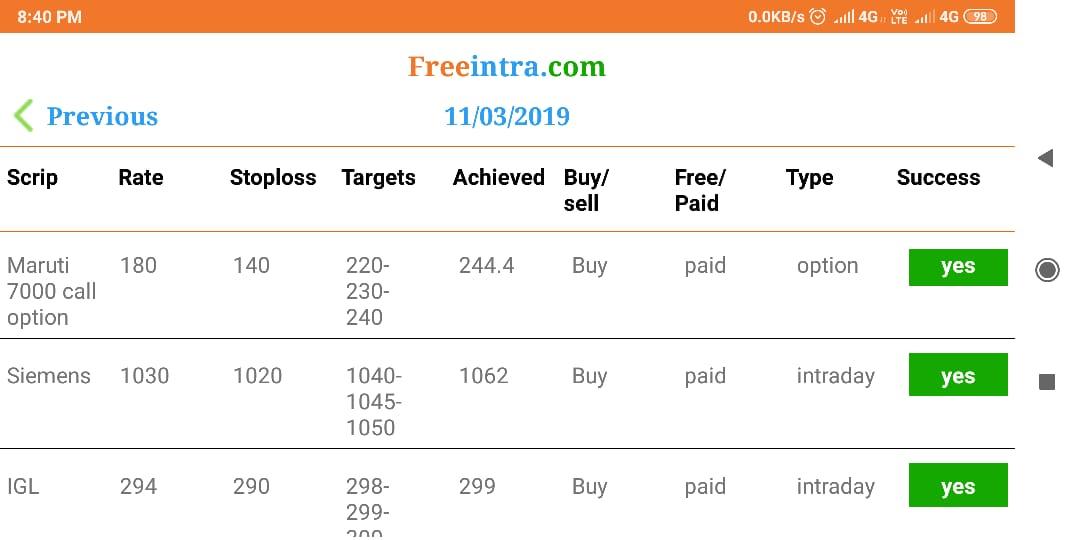Tap the battery indicator in status bar
Viewport: 1080px width, 540px height.
point(979,17)
